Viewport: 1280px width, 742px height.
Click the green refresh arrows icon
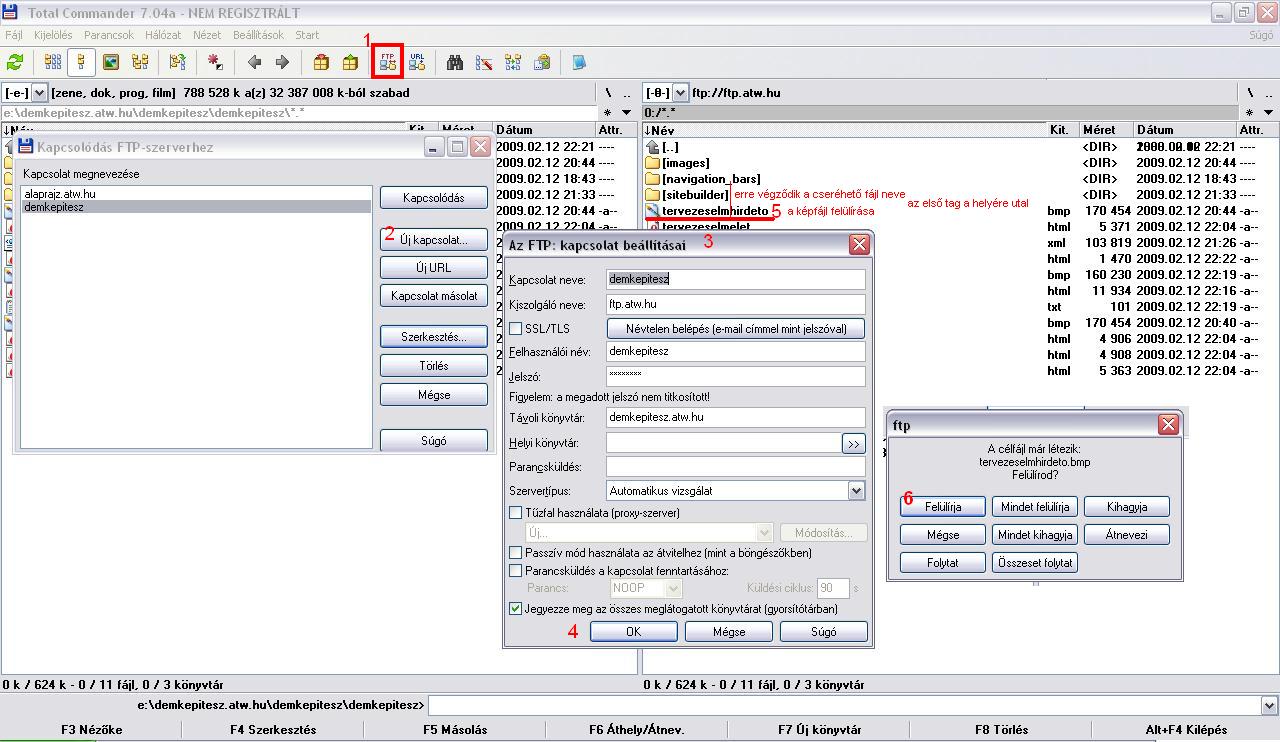tap(15, 62)
